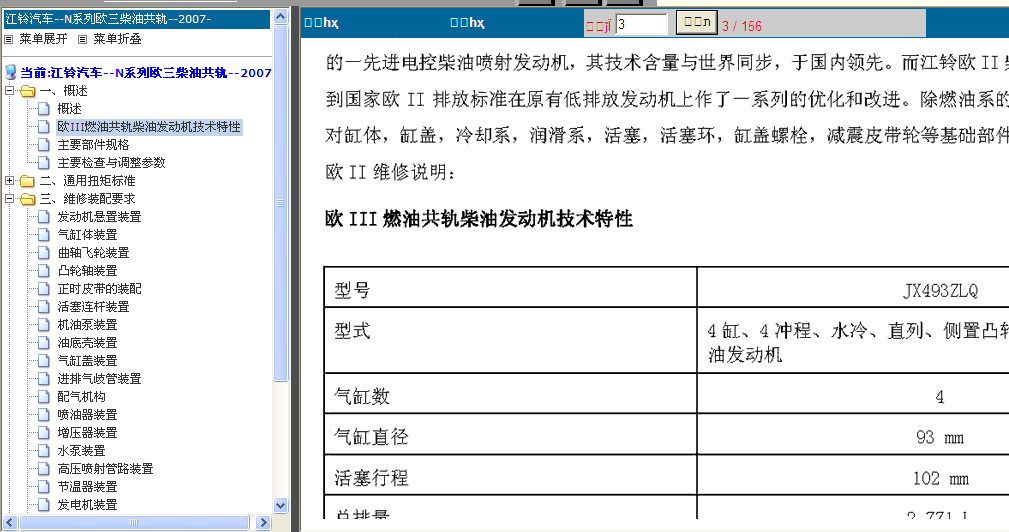Click the page number input field showing 3
This screenshot has height=532, width=1009.
click(642, 24)
